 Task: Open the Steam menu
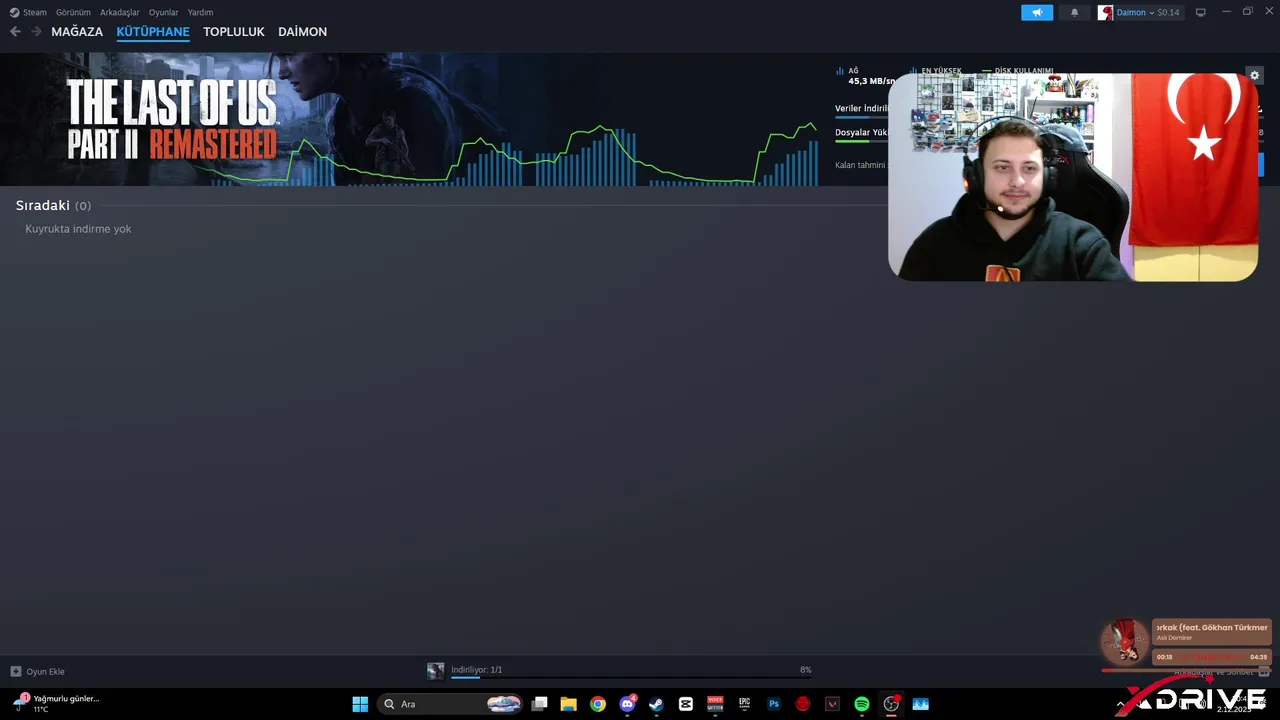pos(28,12)
